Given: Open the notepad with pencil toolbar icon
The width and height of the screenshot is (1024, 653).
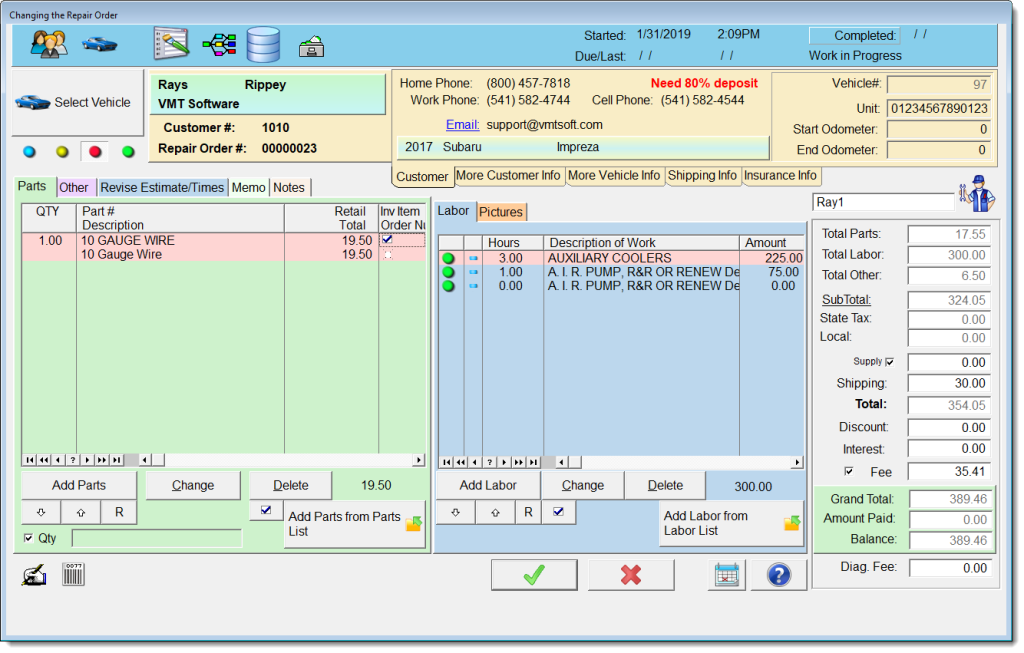Looking at the screenshot, I should tap(171, 44).
